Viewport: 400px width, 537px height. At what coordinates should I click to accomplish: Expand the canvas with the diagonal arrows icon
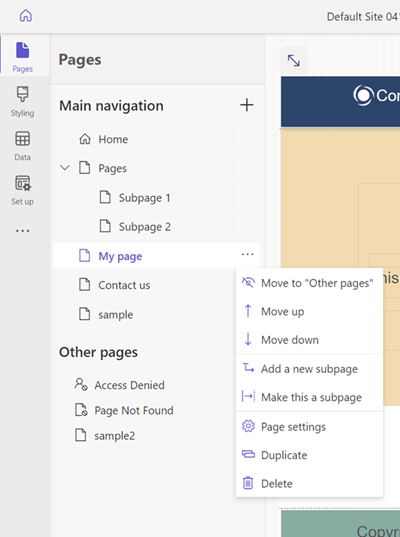point(293,61)
